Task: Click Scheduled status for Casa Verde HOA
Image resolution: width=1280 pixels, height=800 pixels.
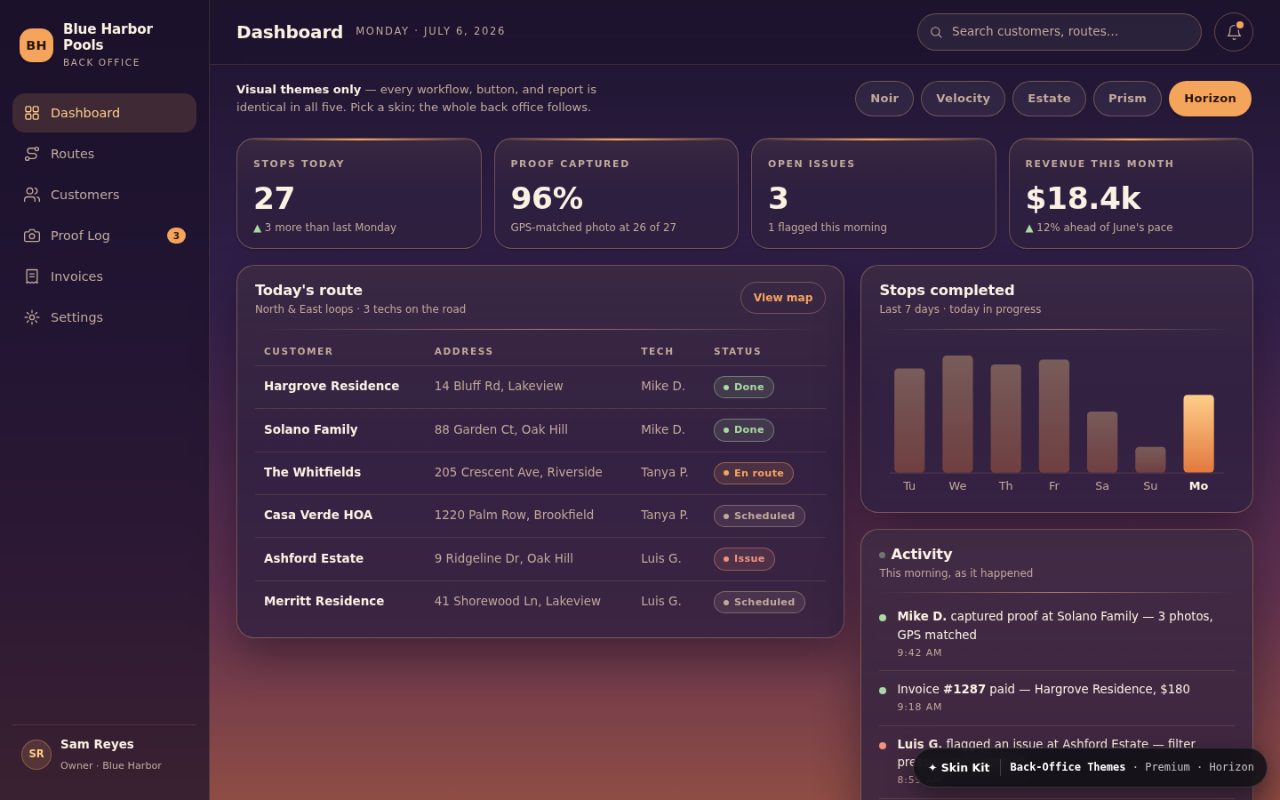Action: (759, 516)
